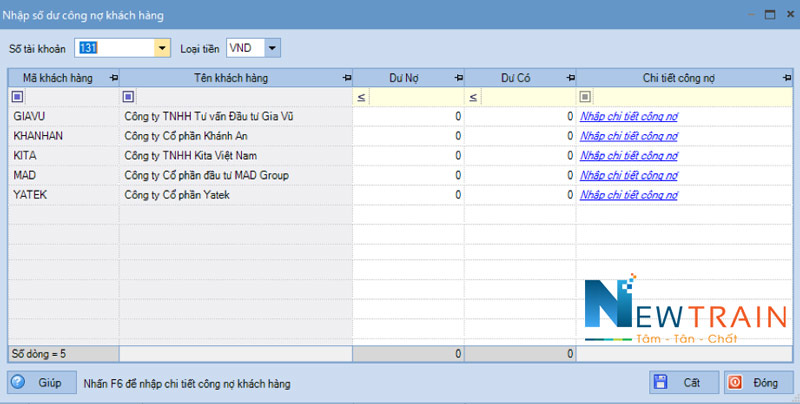This screenshot has height=404, width=800.
Task: Open debt details link for KITA
Action: click(629, 156)
